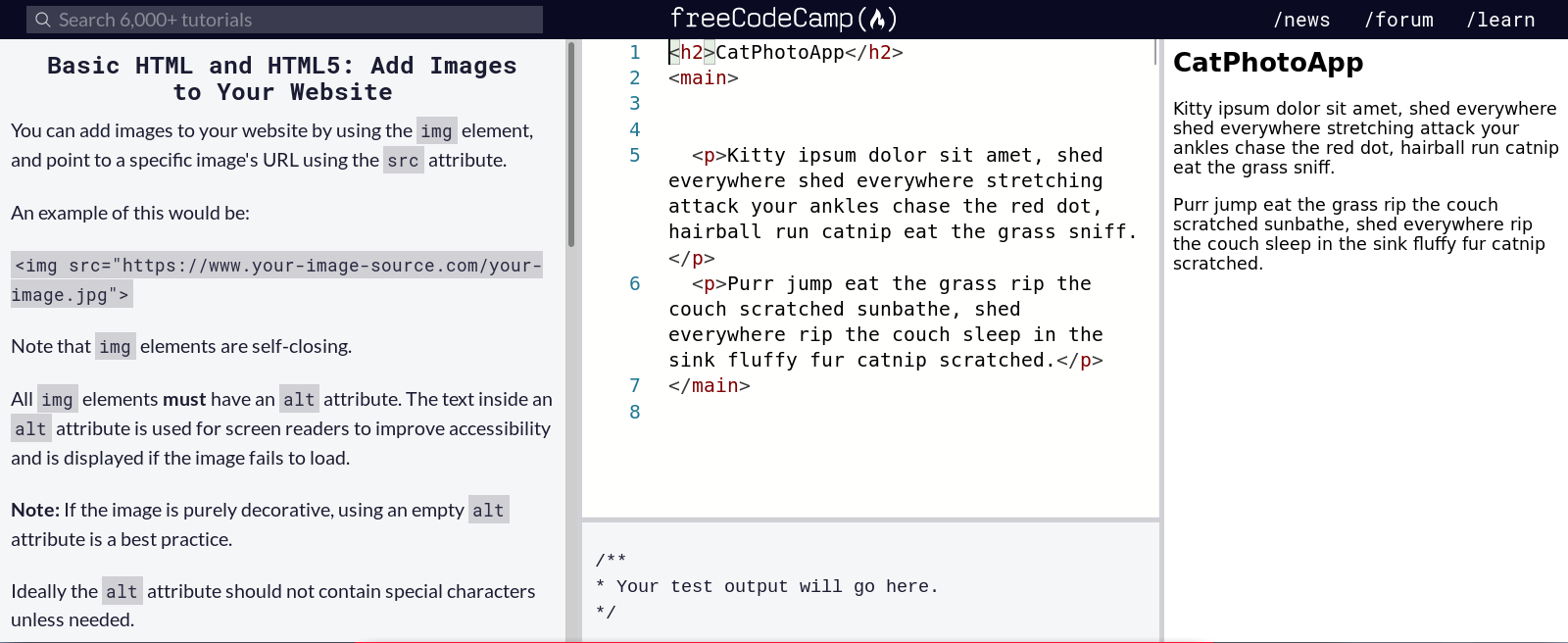The width and height of the screenshot is (1568, 643).
Task: Click line number 1 in the editor gutter
Action: [634, 53]
